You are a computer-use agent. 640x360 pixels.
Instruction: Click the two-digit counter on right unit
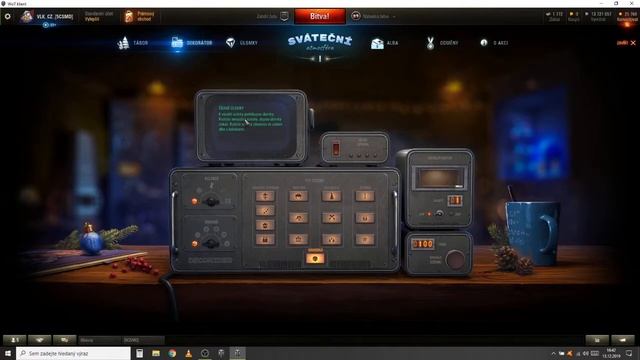coord(455,200)
